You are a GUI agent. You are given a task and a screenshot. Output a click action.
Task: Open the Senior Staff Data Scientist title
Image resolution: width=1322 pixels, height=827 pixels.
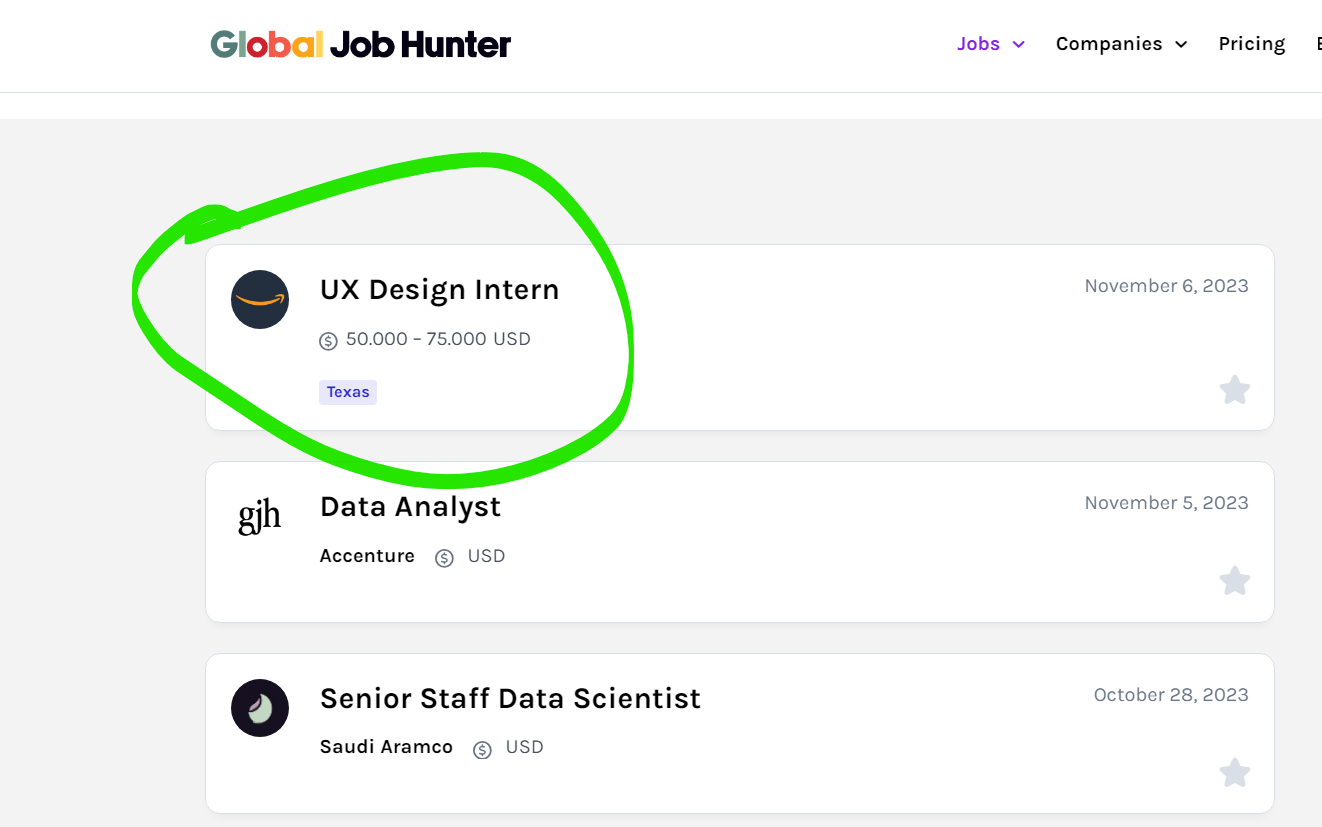[x=510, y=698]
